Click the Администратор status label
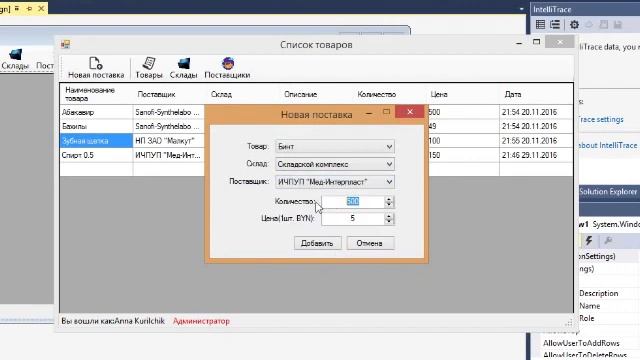The width and height of the screenshot is (640, 360). (x=201, y=321)
